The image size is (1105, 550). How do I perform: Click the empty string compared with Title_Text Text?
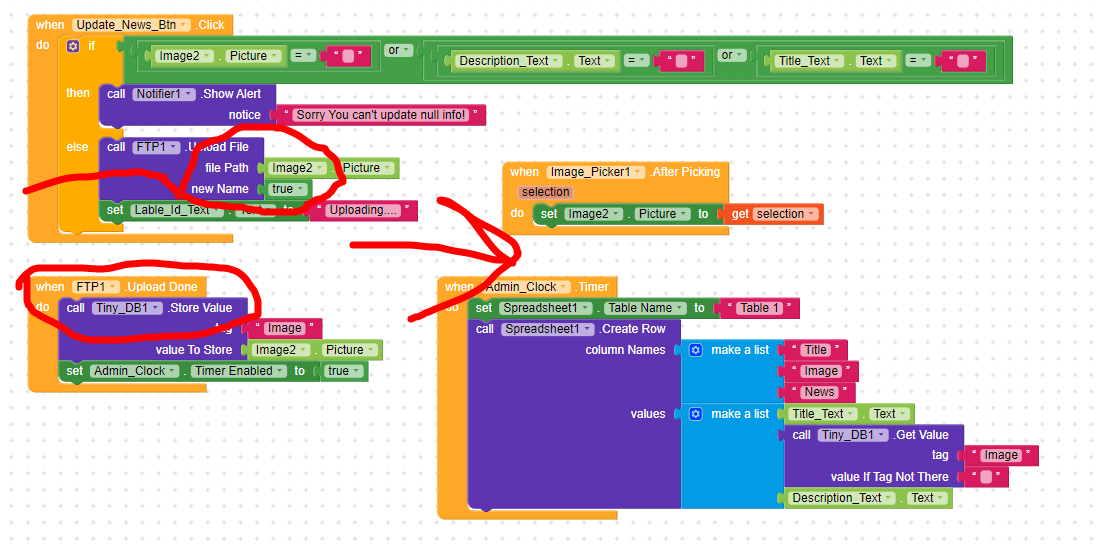[x=963, y=61]
